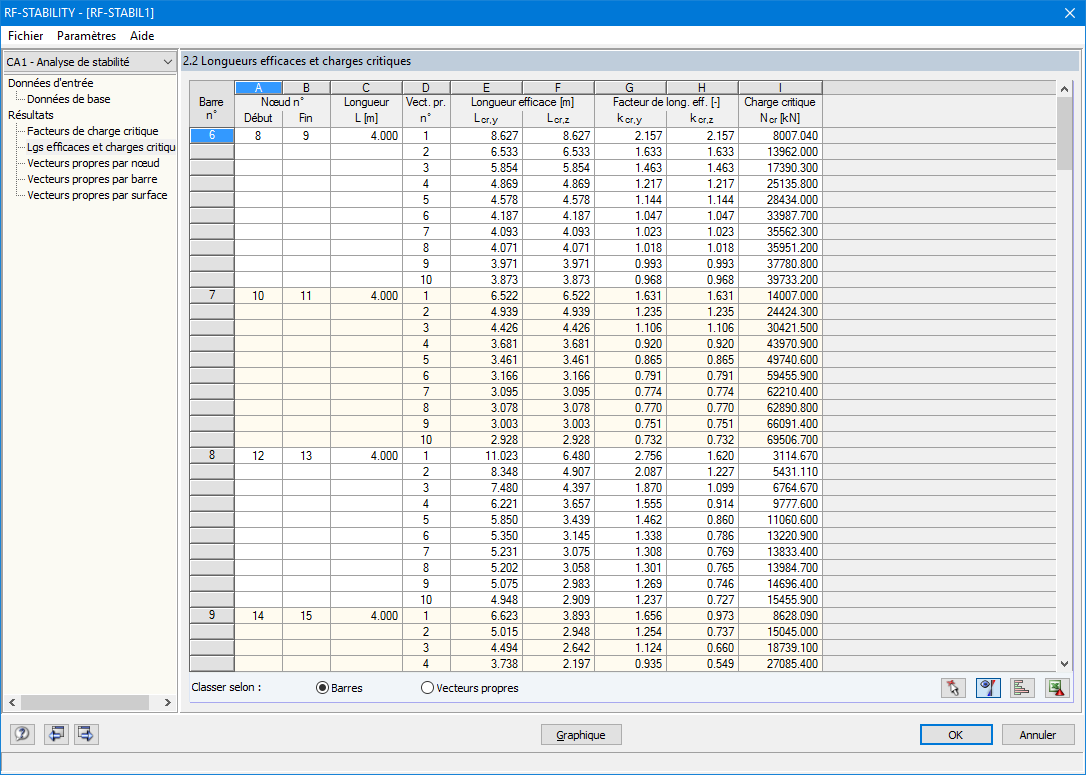Image resolution: width=1086 pixels, height=775 pixels.
Task: Toggle the eye view-results icon
Action: [x=988, y=688]
